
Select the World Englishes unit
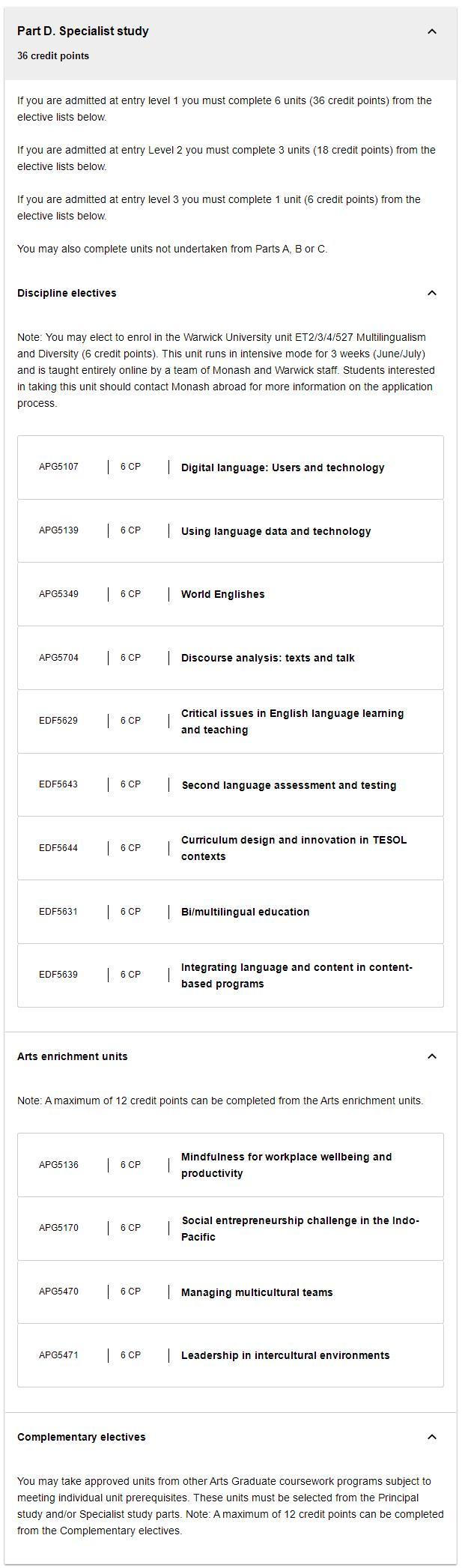point(222,594)
